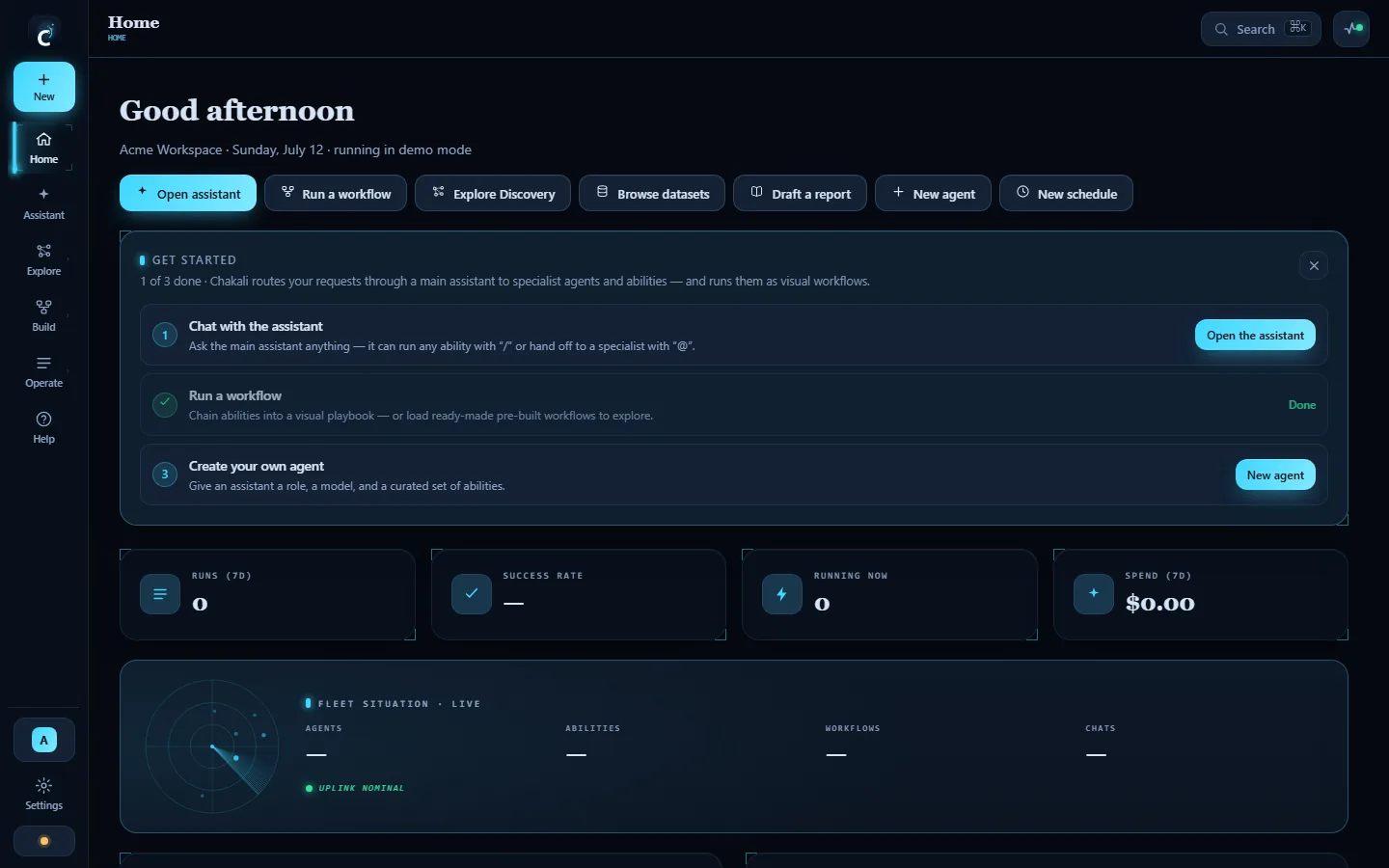Click the ABILITIES label in fleet panel

pyautogui.click(x=593, y=728)
